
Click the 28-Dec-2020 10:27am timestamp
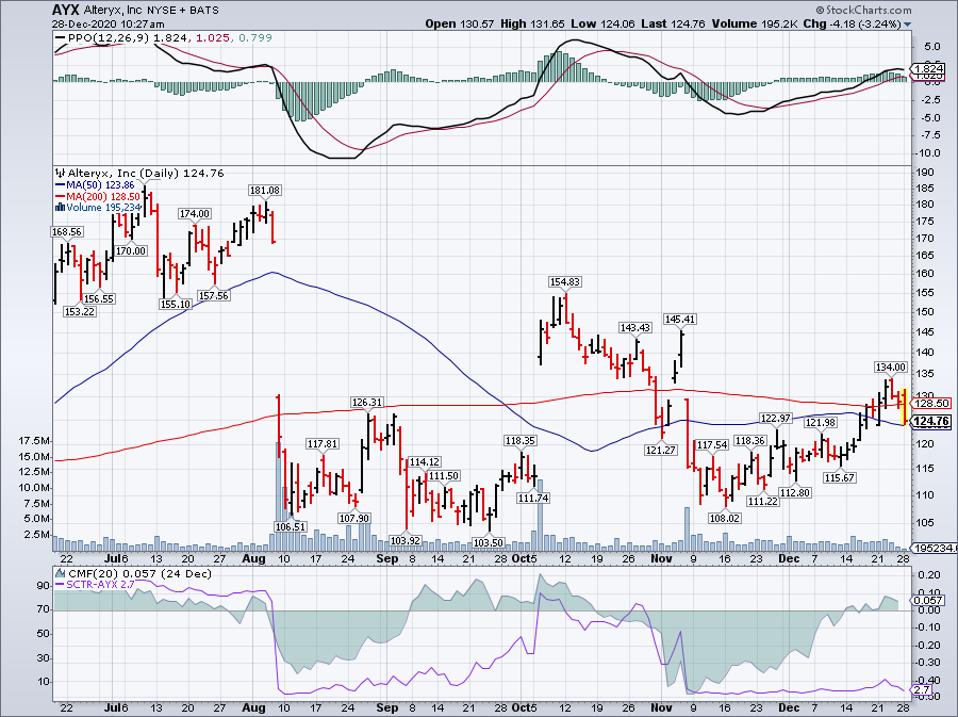[109, 24]
